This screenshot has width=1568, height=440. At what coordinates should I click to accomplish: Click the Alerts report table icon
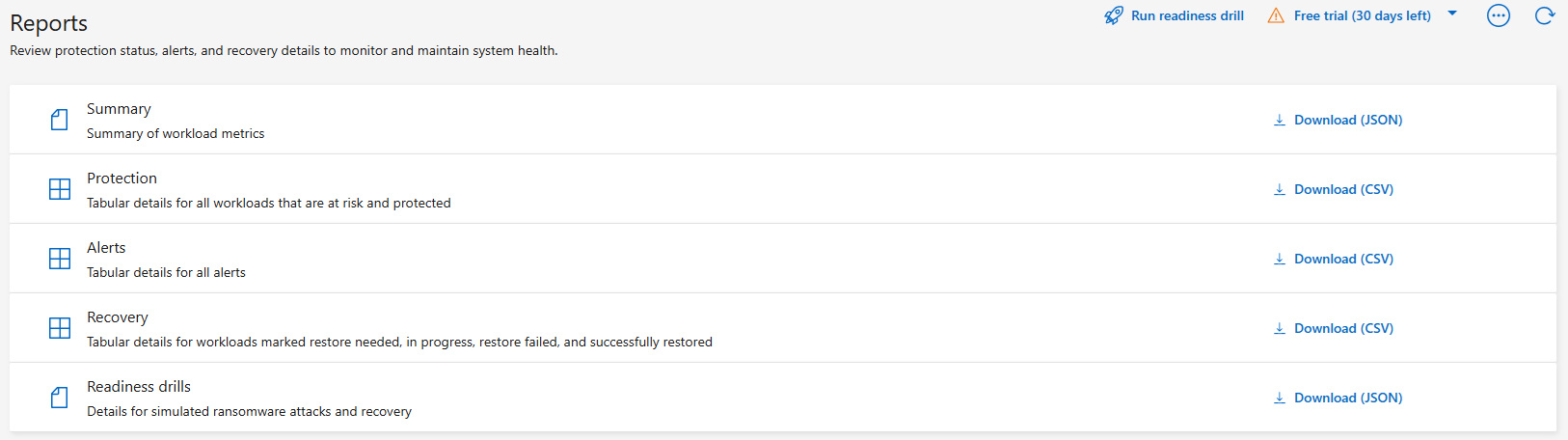point(60,259)
